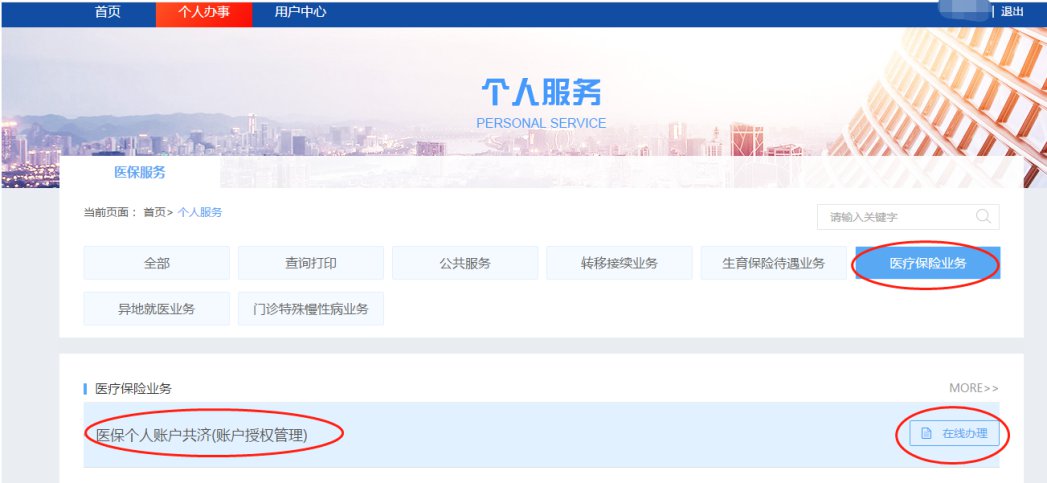Focus the 请输入关键字 search field

pos(908,217)
